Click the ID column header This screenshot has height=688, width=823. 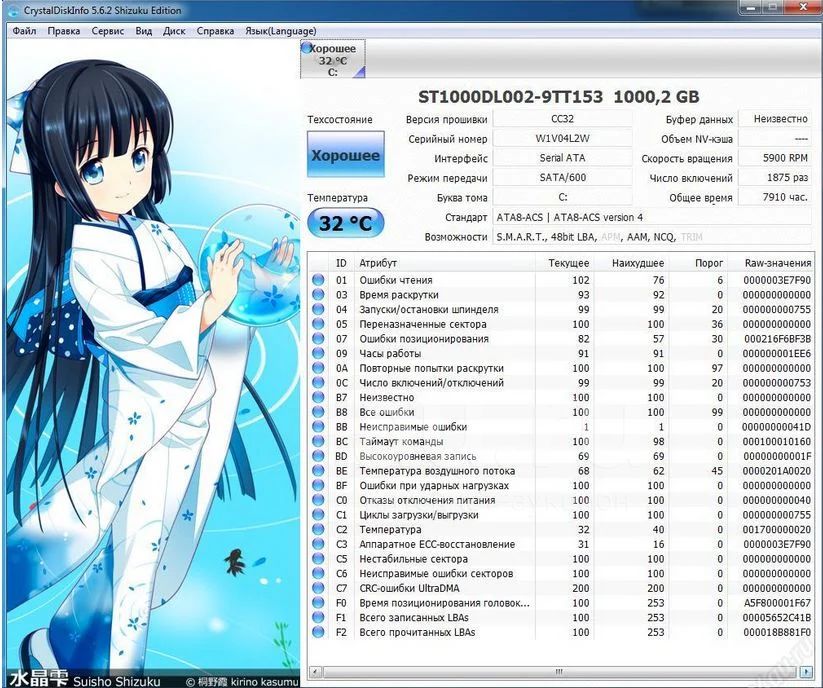341,263
